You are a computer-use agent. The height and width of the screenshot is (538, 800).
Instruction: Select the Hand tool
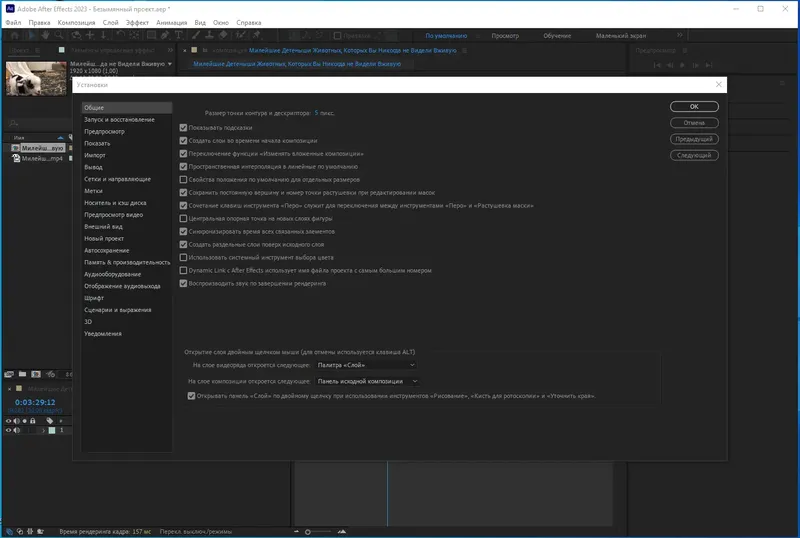(45, 35)
